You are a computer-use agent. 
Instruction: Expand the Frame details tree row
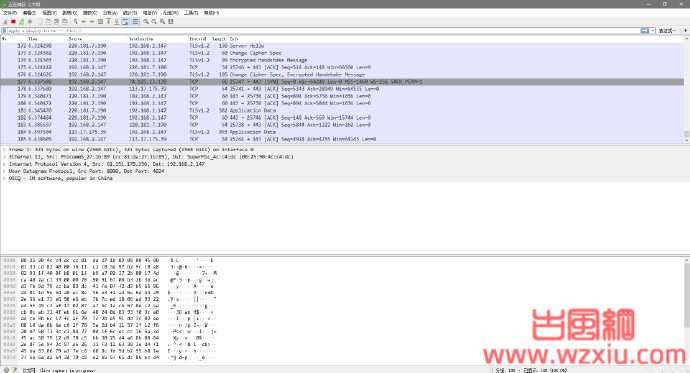(x=4, y=150)
